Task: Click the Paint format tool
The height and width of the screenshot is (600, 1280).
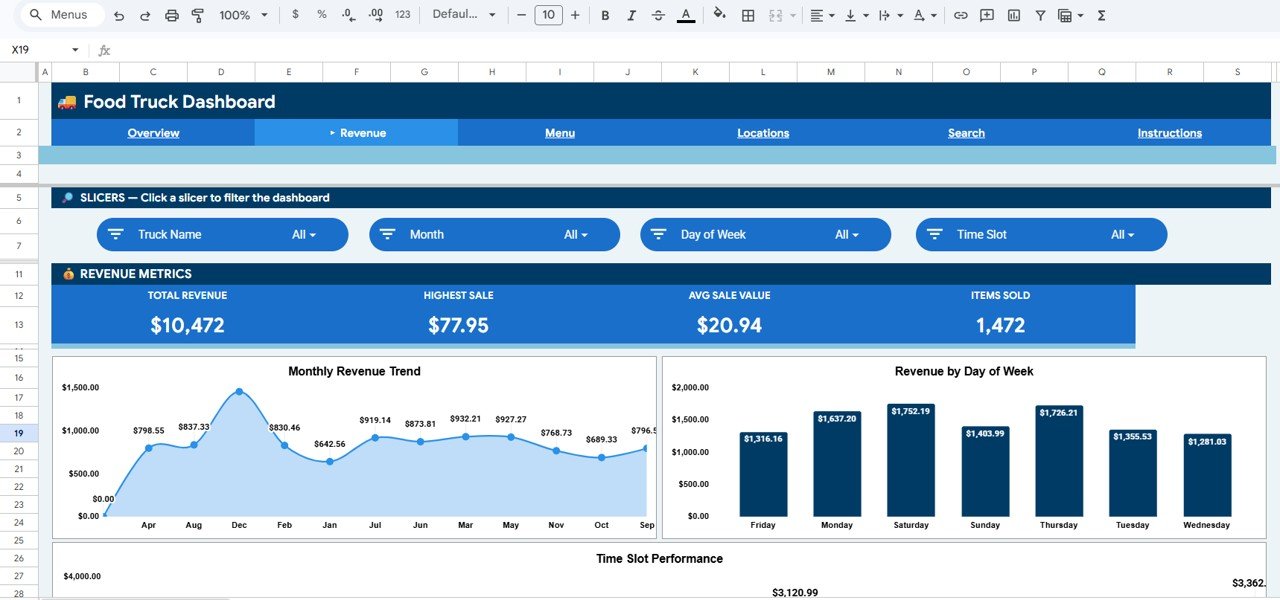Action: [x=197, y=15]
